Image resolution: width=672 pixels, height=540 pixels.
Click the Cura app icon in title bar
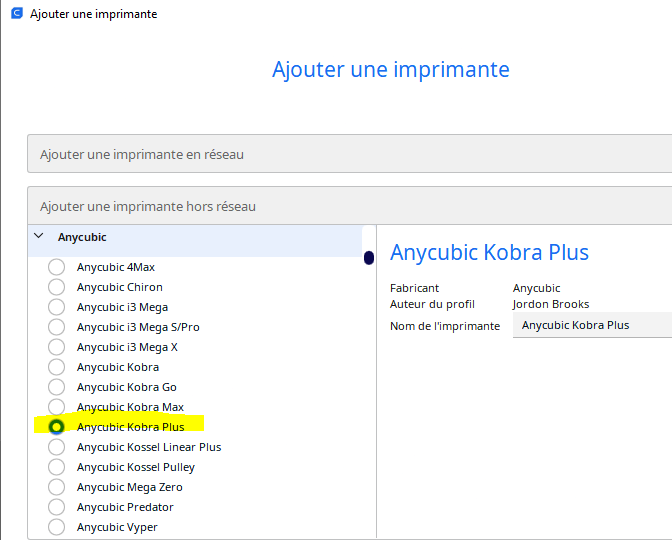click(x=17, y=14)
